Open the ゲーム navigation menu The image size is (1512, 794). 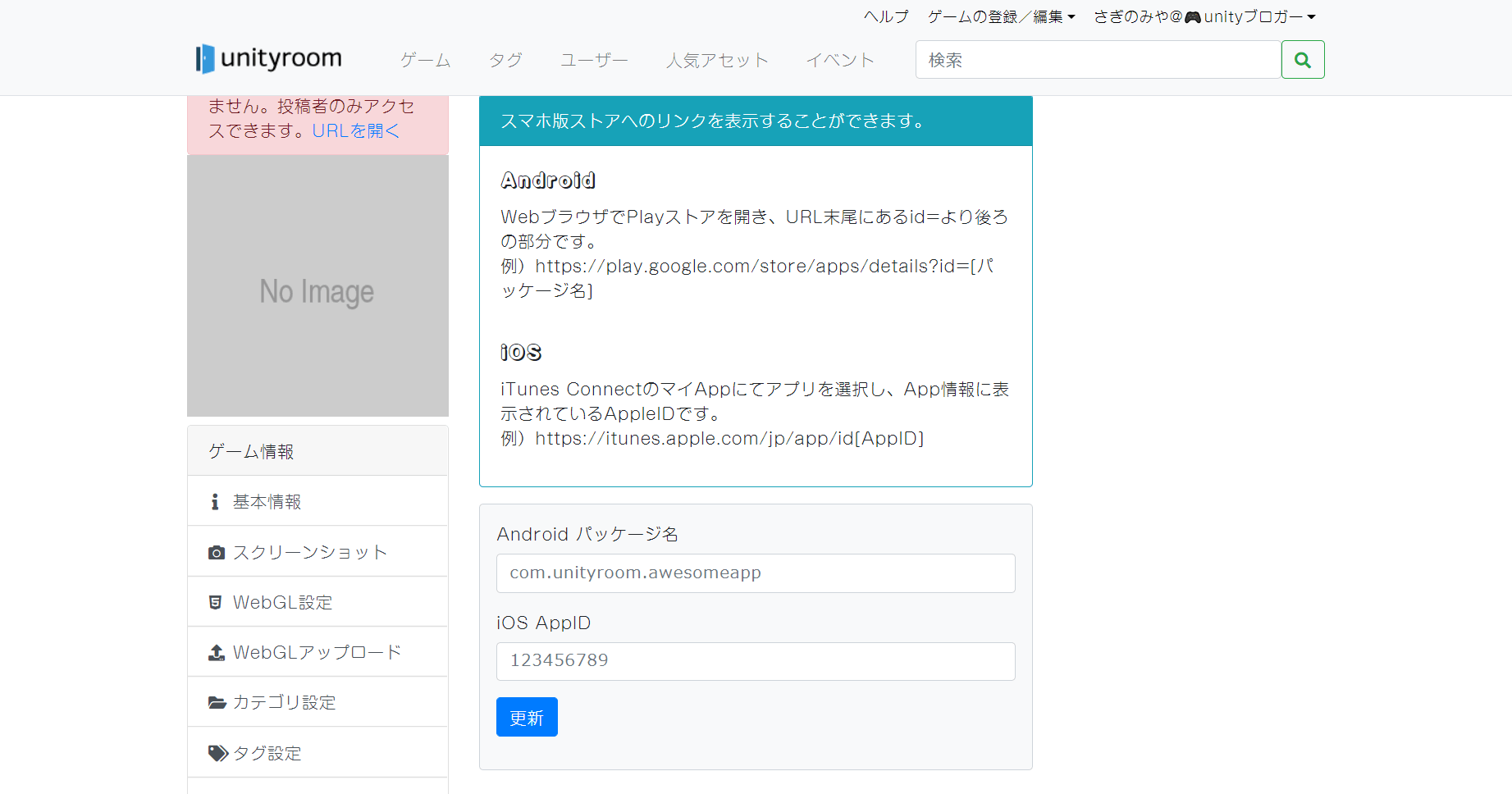[424, 59]
